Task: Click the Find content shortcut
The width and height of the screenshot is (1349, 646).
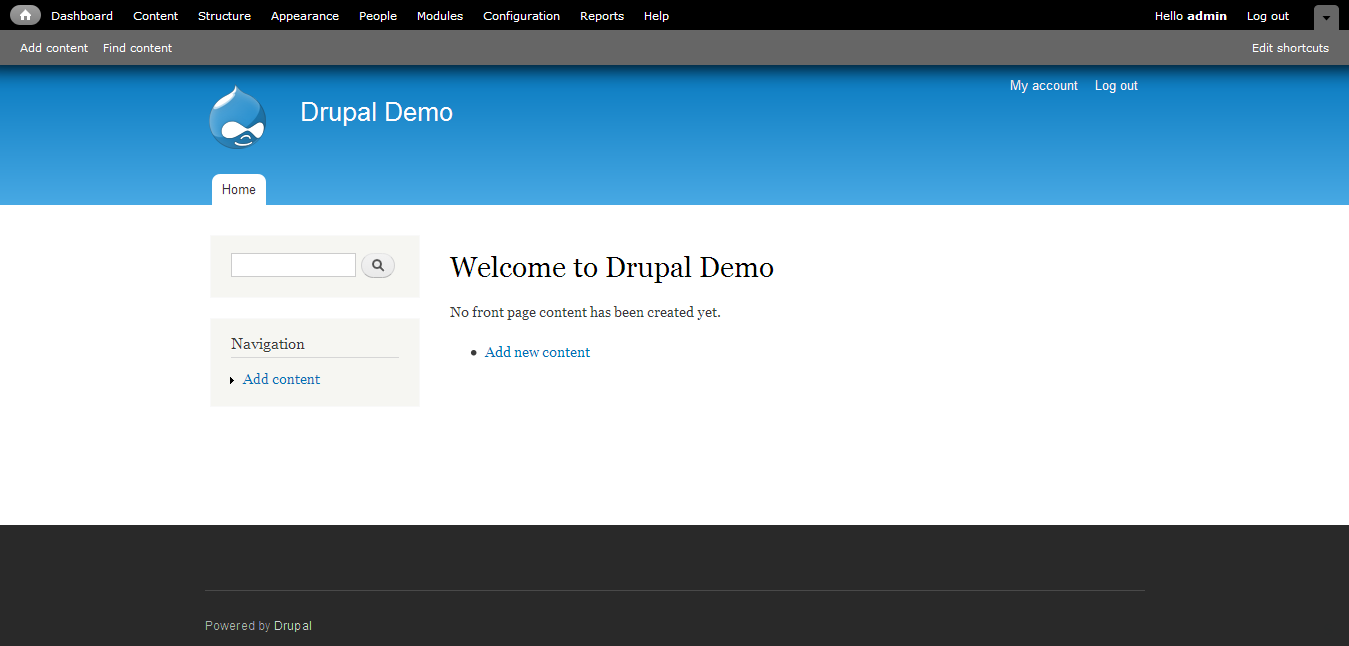Action: coord(138,48)
